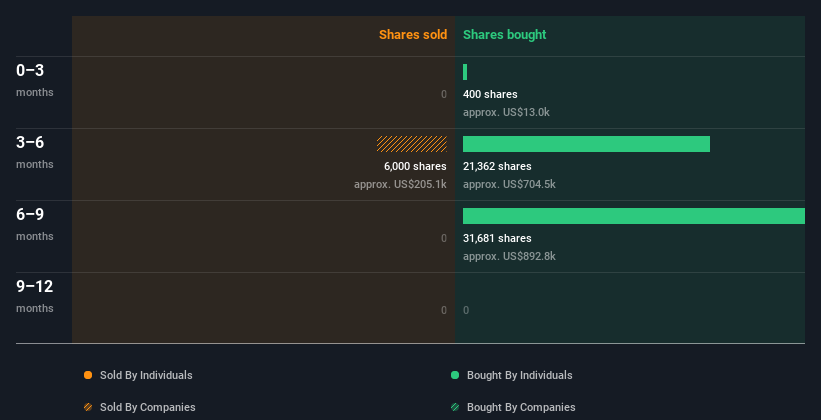Click the zero bought value in 9–12 months
The image size is (821, 420).
pyautogui.click(x=466, y=310)
